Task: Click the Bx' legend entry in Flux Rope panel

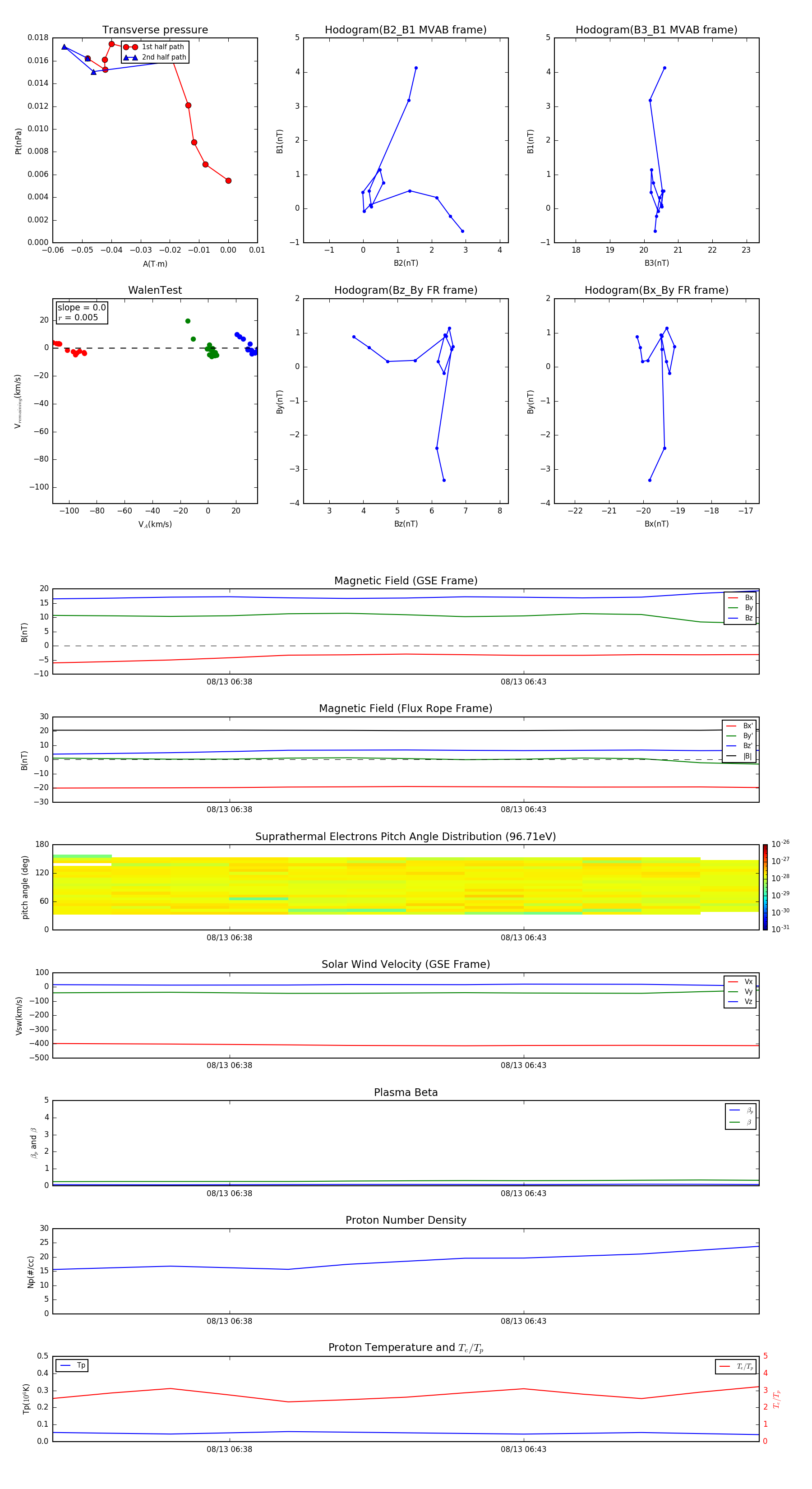Action: (739, 726)
